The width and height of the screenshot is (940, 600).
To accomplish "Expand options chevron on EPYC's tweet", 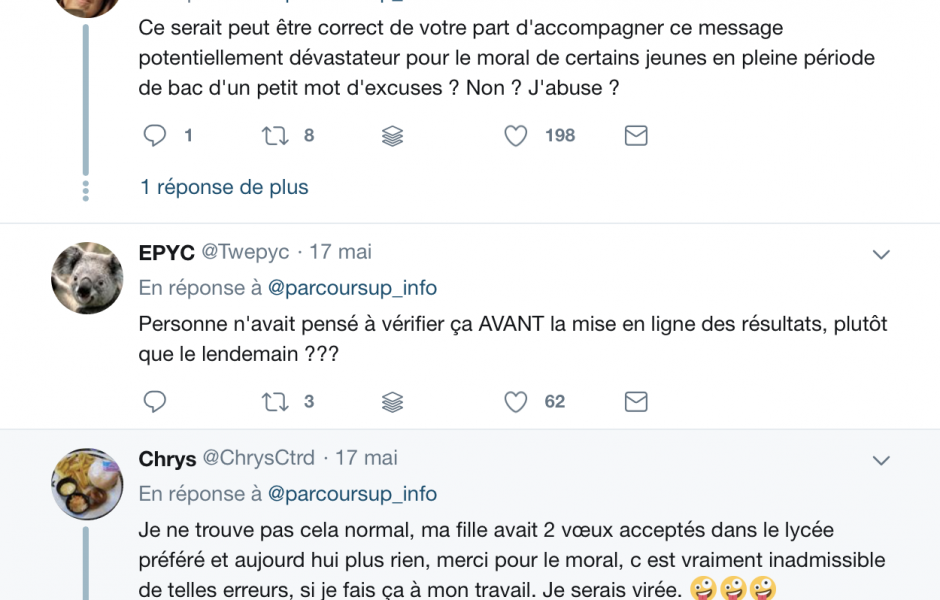I will 881,255.
